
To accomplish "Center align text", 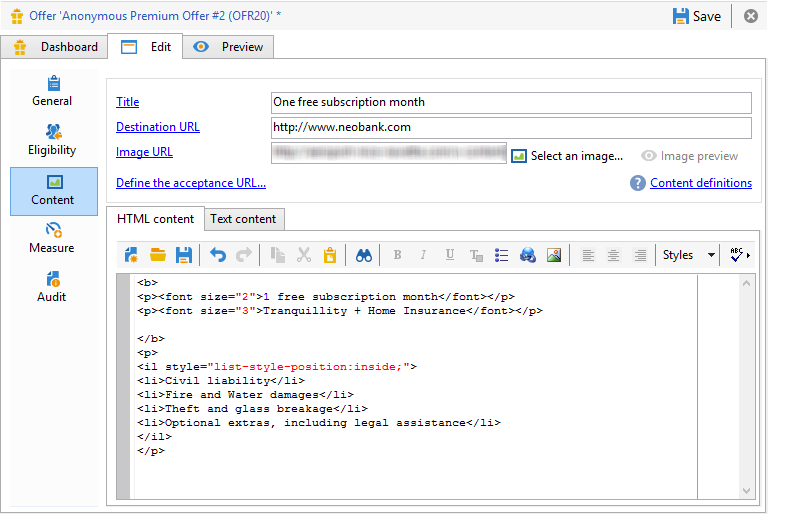I will (x=614, y=255).
